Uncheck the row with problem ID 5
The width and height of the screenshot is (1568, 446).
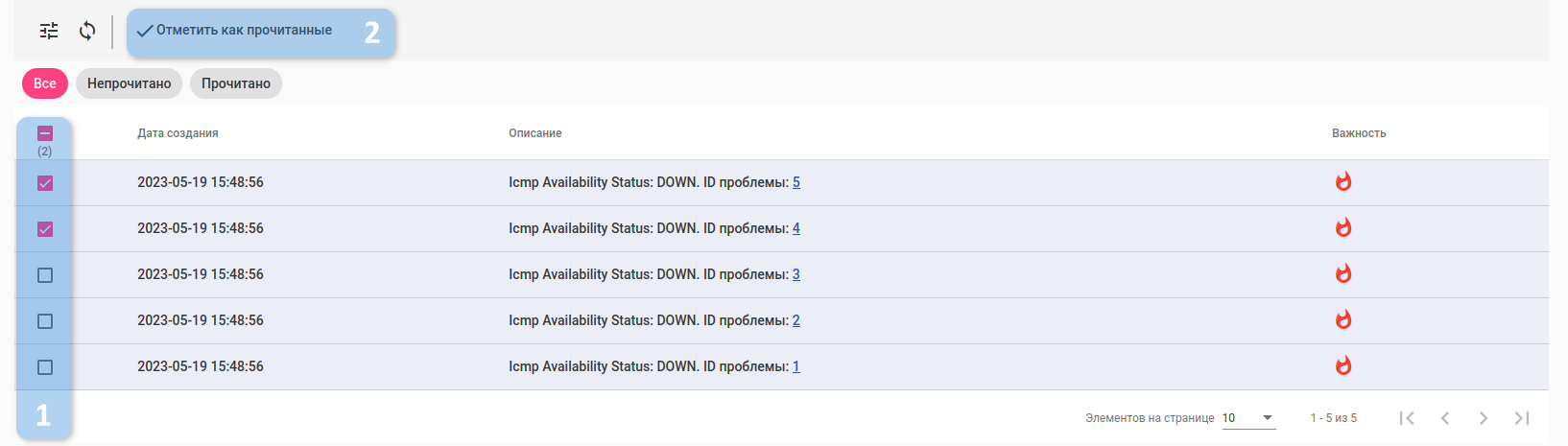coord(45,183)
